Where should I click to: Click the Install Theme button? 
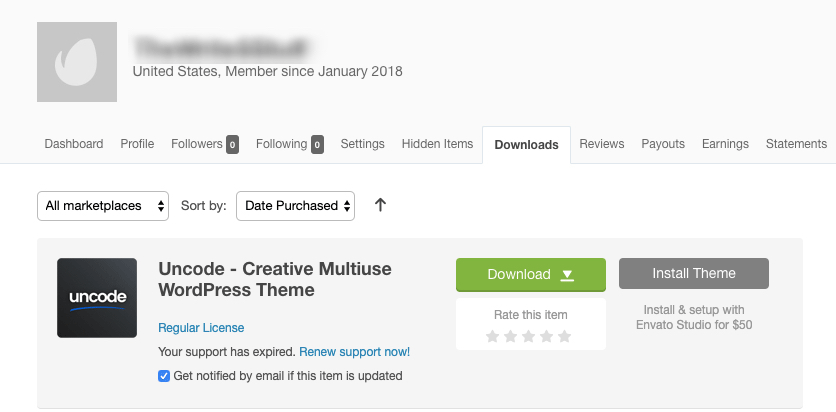pos(694,273)
